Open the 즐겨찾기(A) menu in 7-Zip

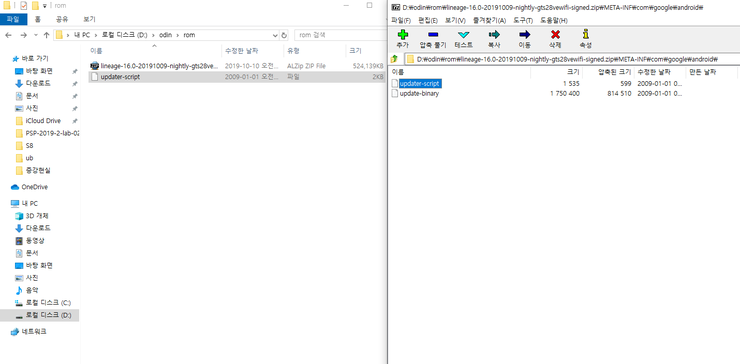(x=489, y=21)
